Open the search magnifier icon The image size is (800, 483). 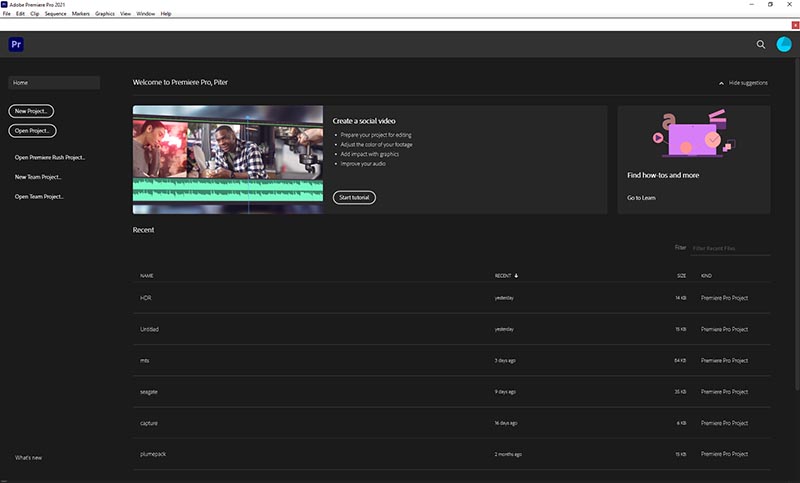click(x=761, y=44)
